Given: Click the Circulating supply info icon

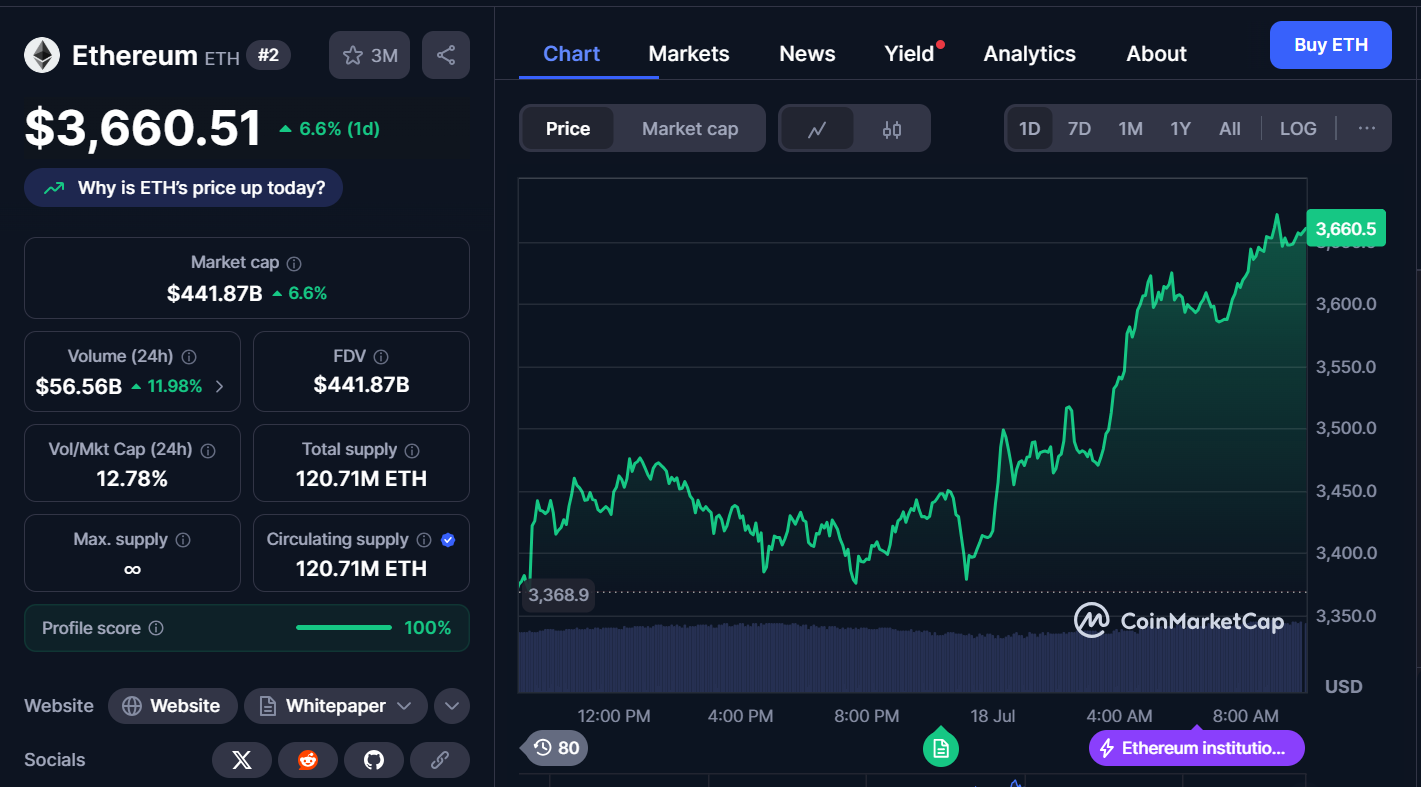Looking at the screenshot, I should 424,540.
